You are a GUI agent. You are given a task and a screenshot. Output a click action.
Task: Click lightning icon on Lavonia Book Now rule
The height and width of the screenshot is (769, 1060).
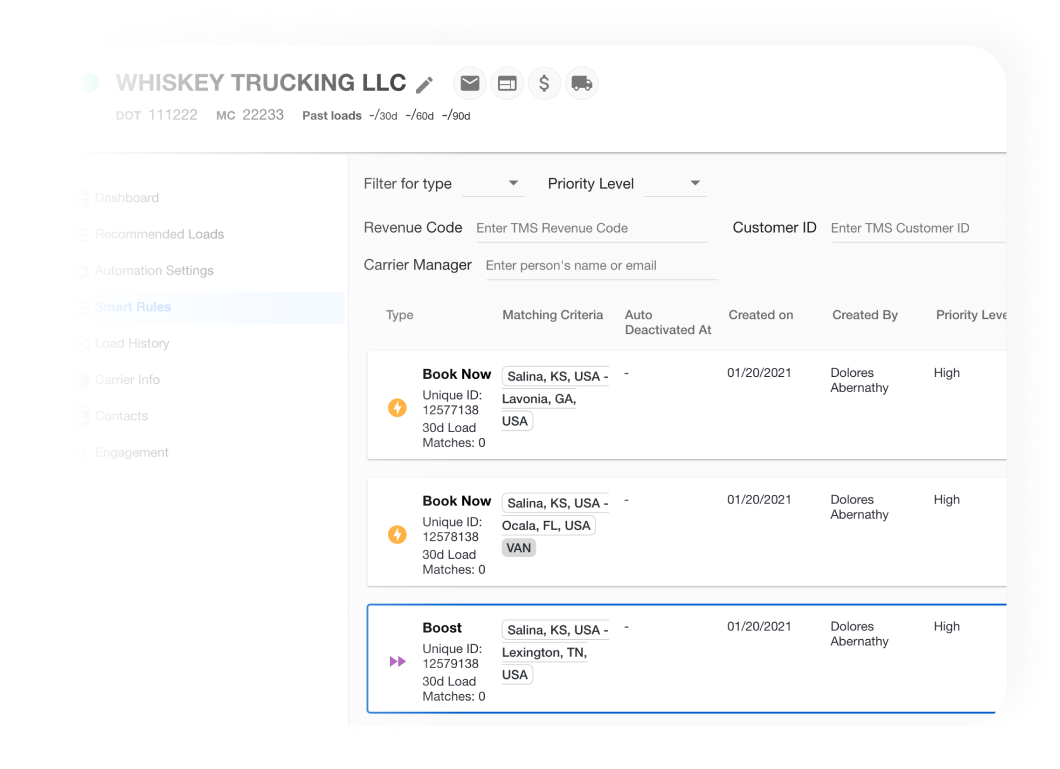click(x=397, y=408)
